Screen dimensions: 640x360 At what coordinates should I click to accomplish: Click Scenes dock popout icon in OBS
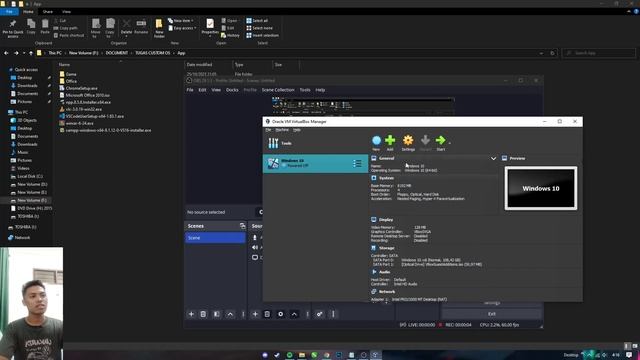[242, 226]
